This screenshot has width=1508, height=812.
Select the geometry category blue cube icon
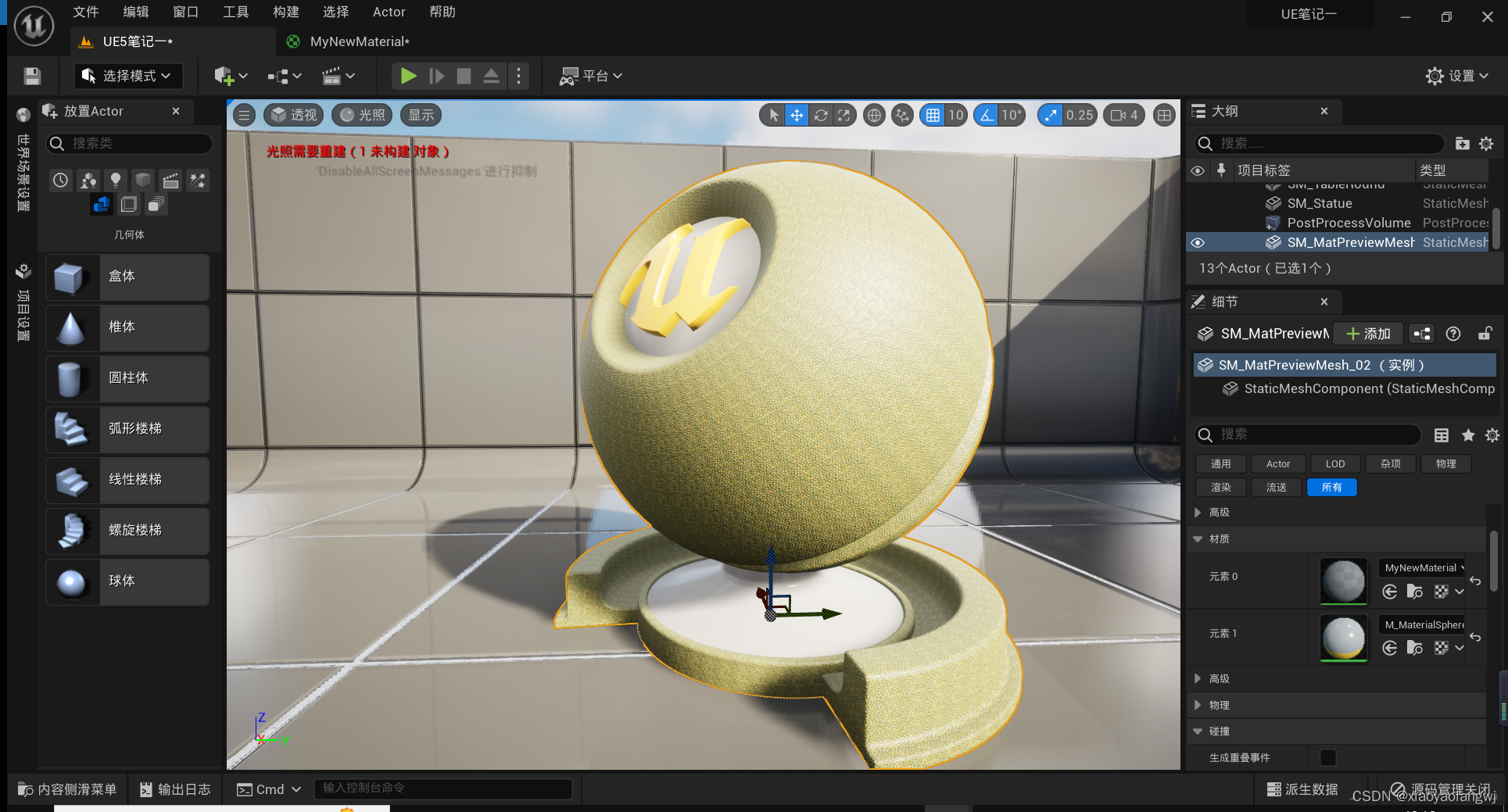101,205
